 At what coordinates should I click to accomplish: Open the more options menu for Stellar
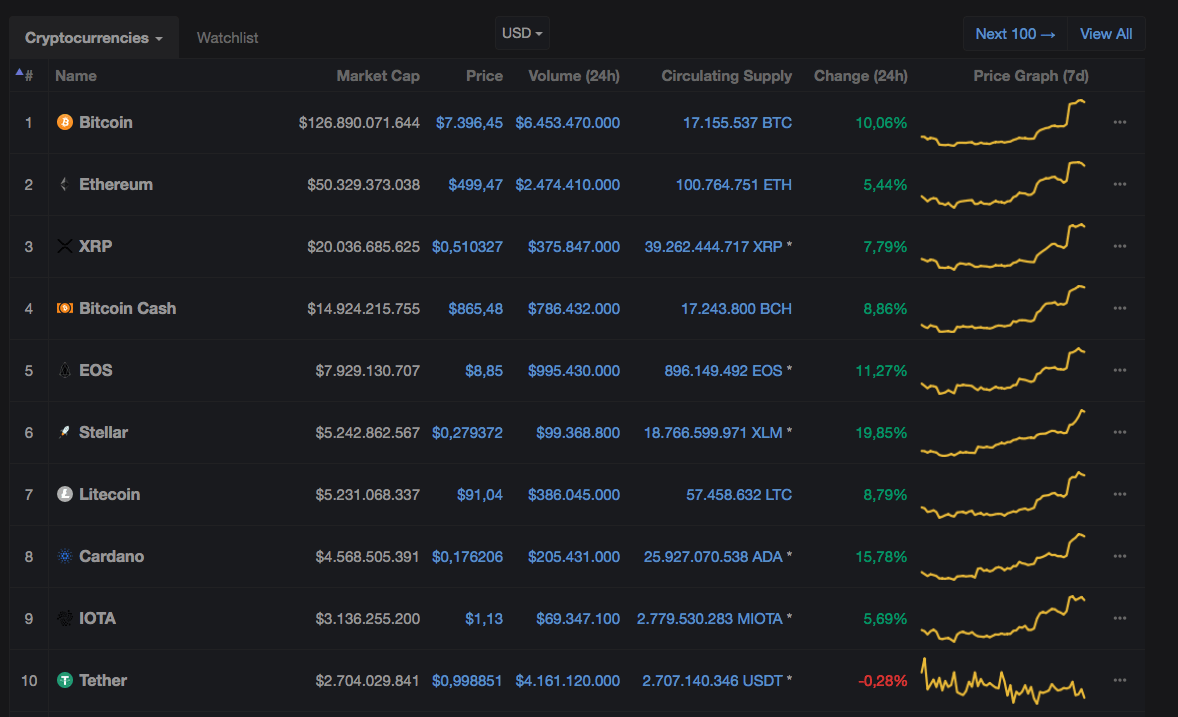click(1119, 432)
